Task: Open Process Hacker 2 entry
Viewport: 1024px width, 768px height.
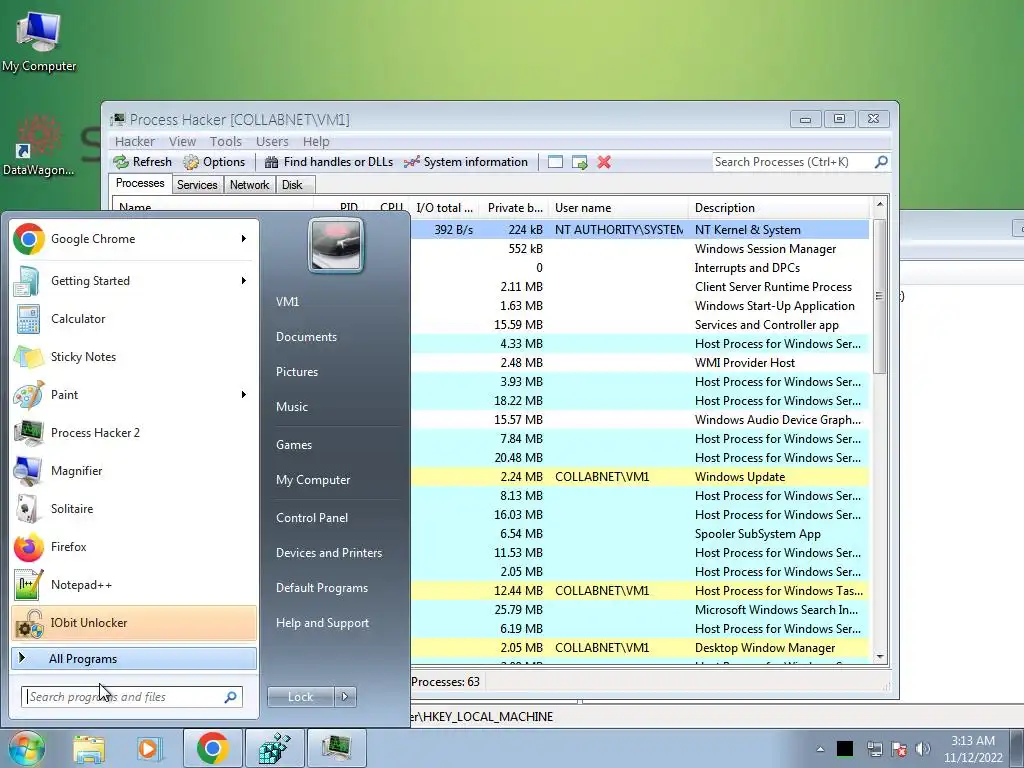Action: point(134,432)
